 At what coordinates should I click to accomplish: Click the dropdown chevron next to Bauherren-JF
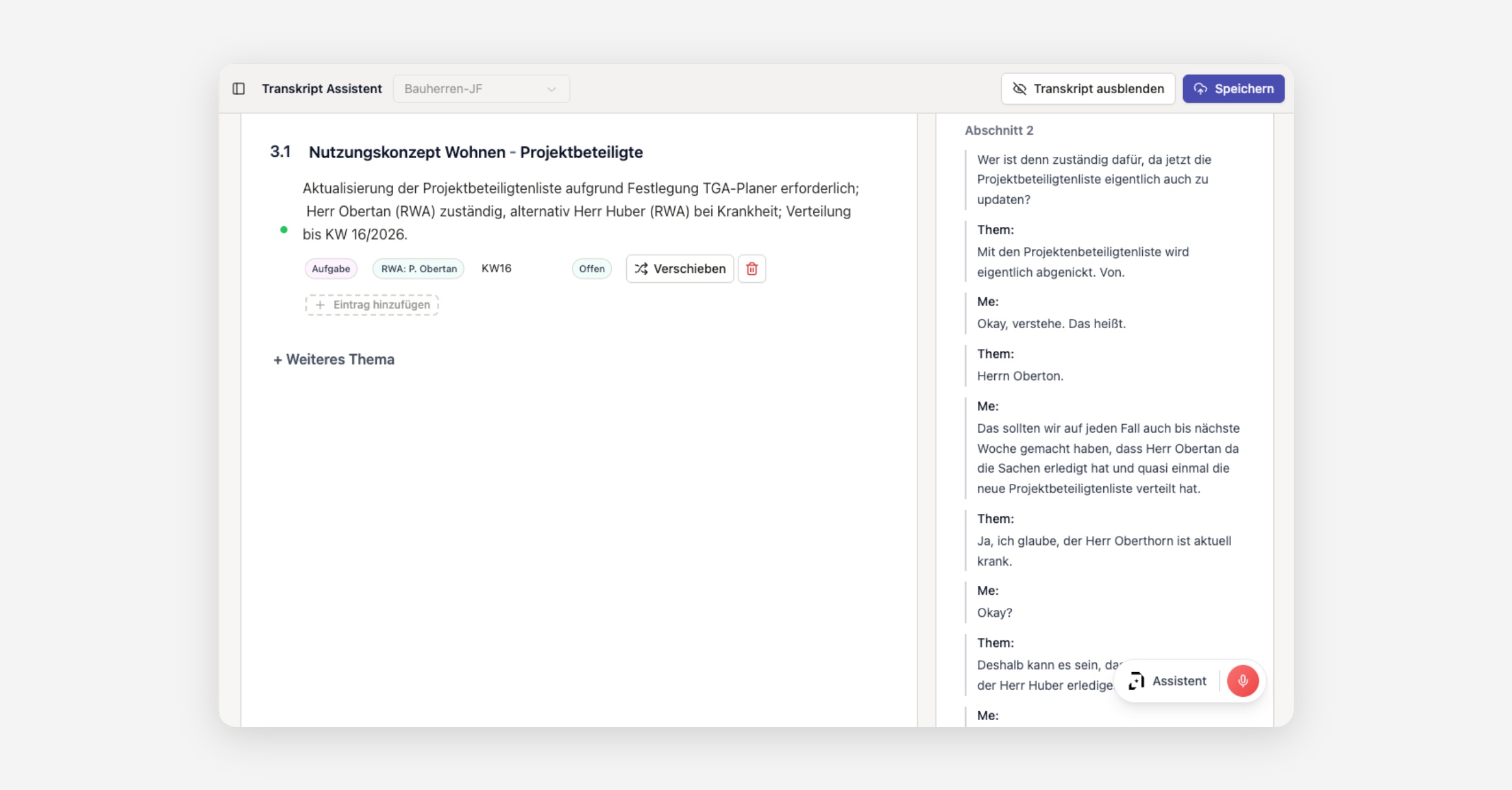[551, 89]
